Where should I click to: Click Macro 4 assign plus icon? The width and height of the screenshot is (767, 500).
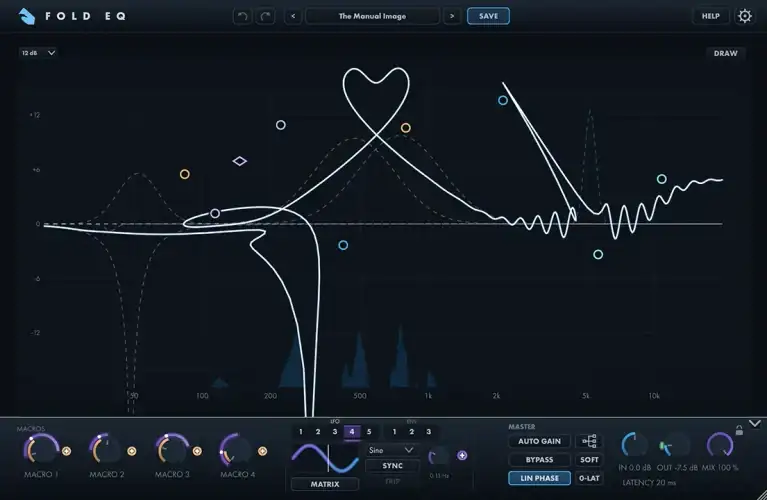coord(263,451)
